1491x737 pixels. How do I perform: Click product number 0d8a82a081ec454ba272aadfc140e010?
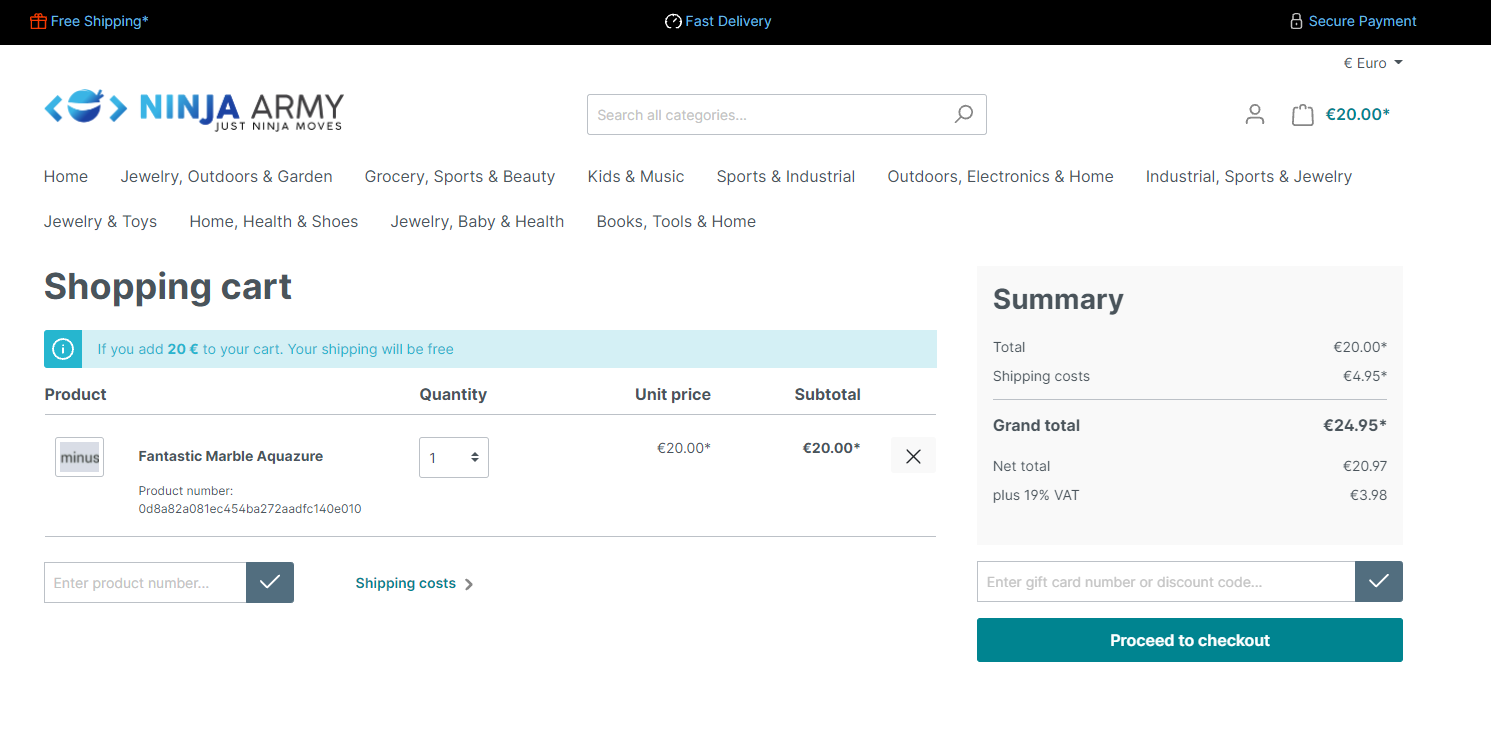pyautogui.click(x=250, y=509)
